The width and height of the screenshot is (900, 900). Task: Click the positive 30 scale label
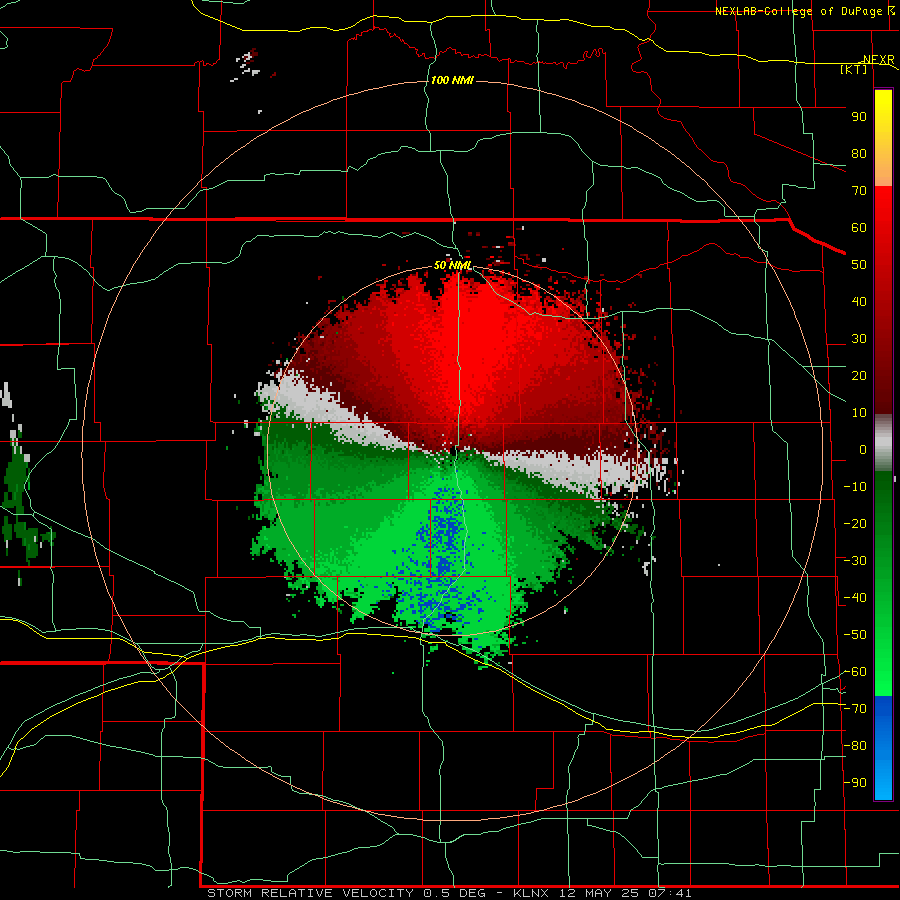click(x=859, y=339)
